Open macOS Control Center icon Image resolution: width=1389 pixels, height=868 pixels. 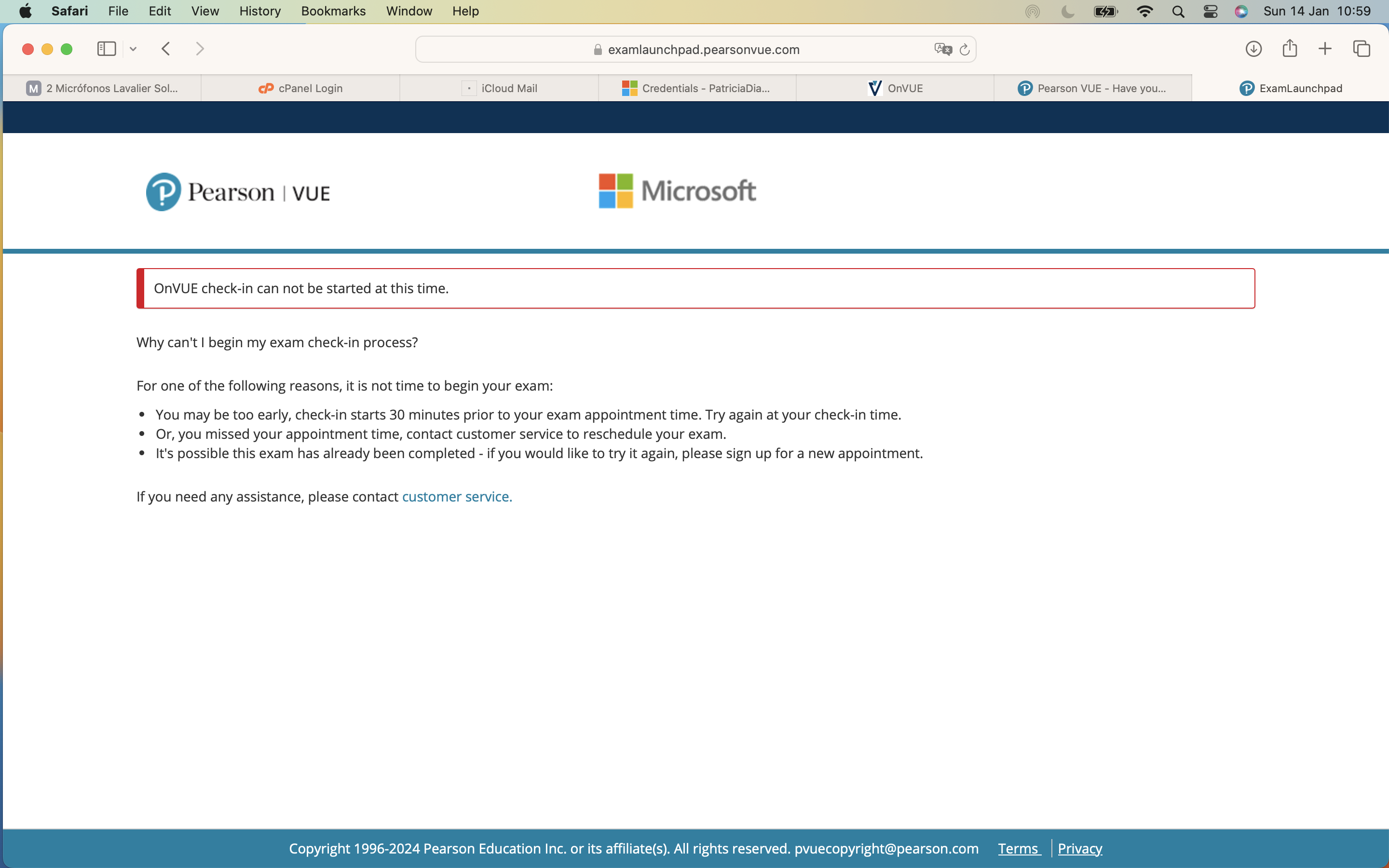click(1210, 11)
